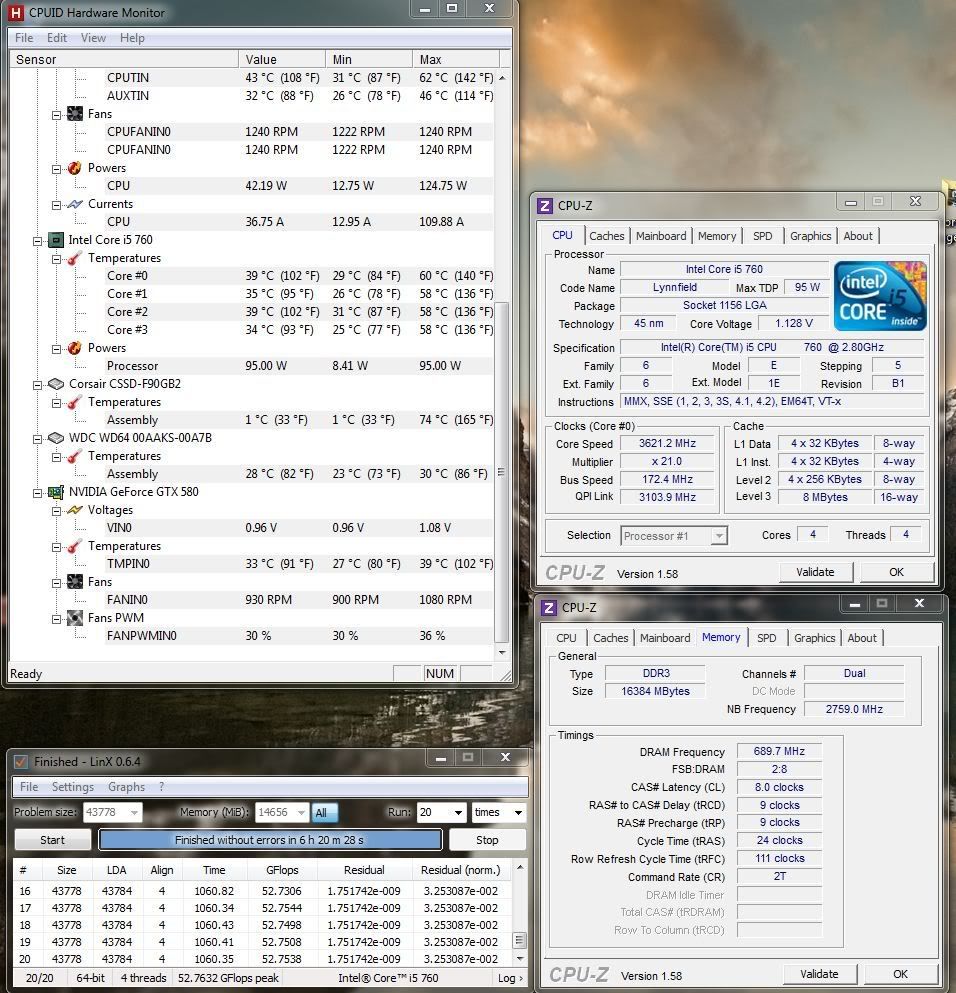Switch to Caches tab in top CPU-Z

pos(607,236)
